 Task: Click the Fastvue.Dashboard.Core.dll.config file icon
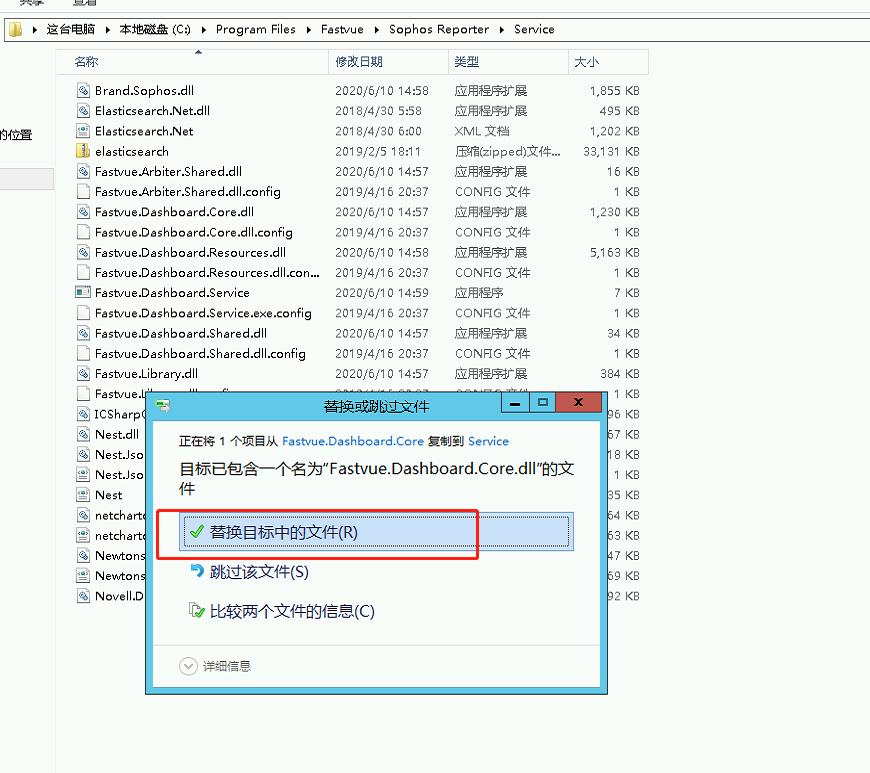click(x=83, y=232)
